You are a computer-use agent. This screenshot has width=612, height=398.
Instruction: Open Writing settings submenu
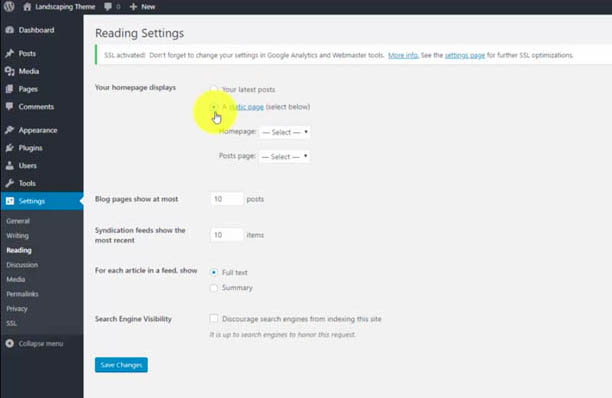point(17,236)
